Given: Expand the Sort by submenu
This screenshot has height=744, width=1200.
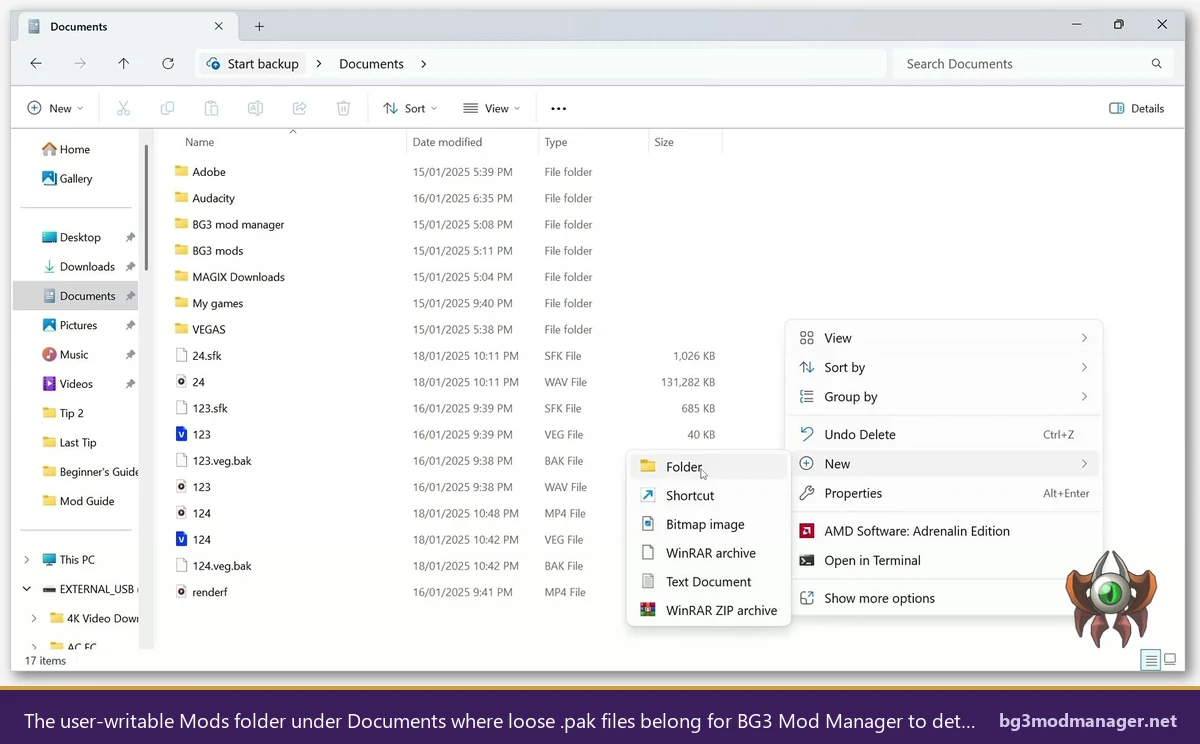Looking at the screenshot, I should pyautogui.click(x=944, y=368).
